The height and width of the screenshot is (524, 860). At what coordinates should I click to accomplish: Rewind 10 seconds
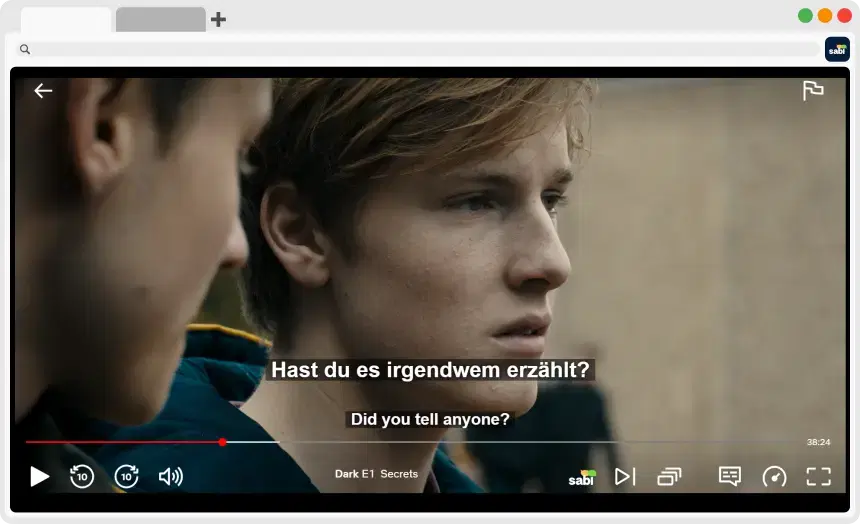coord(82,476)
